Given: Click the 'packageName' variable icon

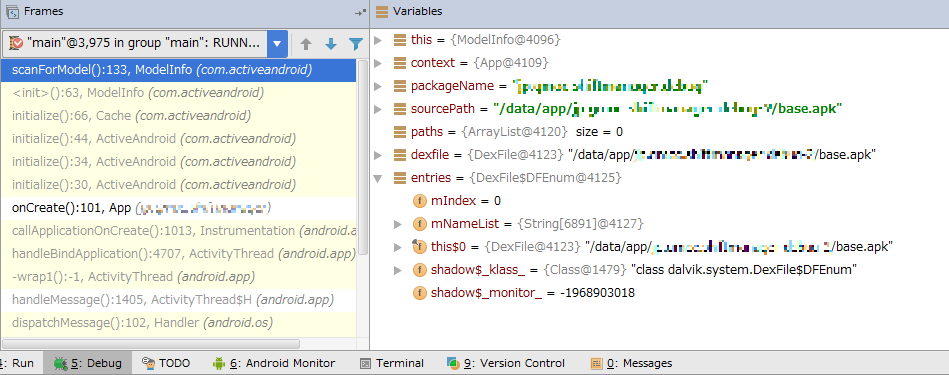Looking at the screenshot, I should [x=399, y=86].
